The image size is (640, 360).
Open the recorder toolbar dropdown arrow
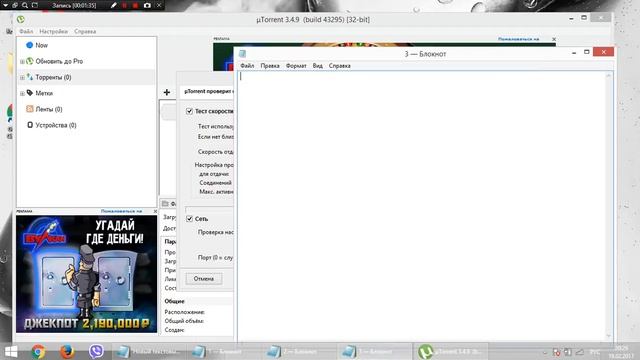tap(5, 5)
